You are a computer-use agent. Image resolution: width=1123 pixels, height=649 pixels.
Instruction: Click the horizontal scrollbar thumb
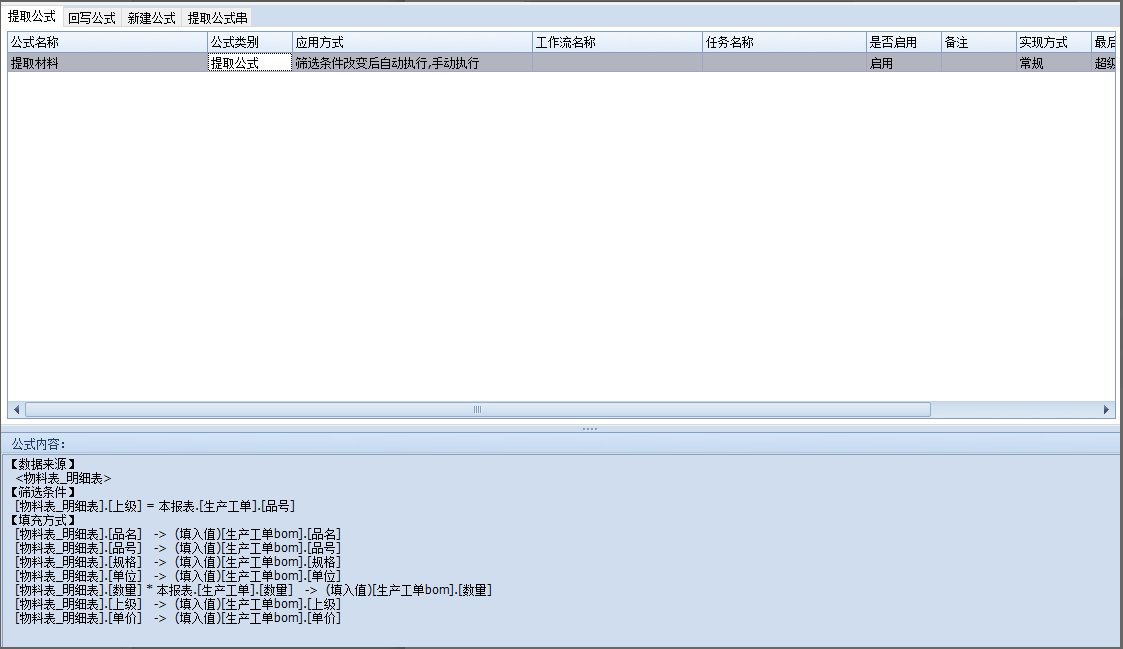tap(477, 410)
